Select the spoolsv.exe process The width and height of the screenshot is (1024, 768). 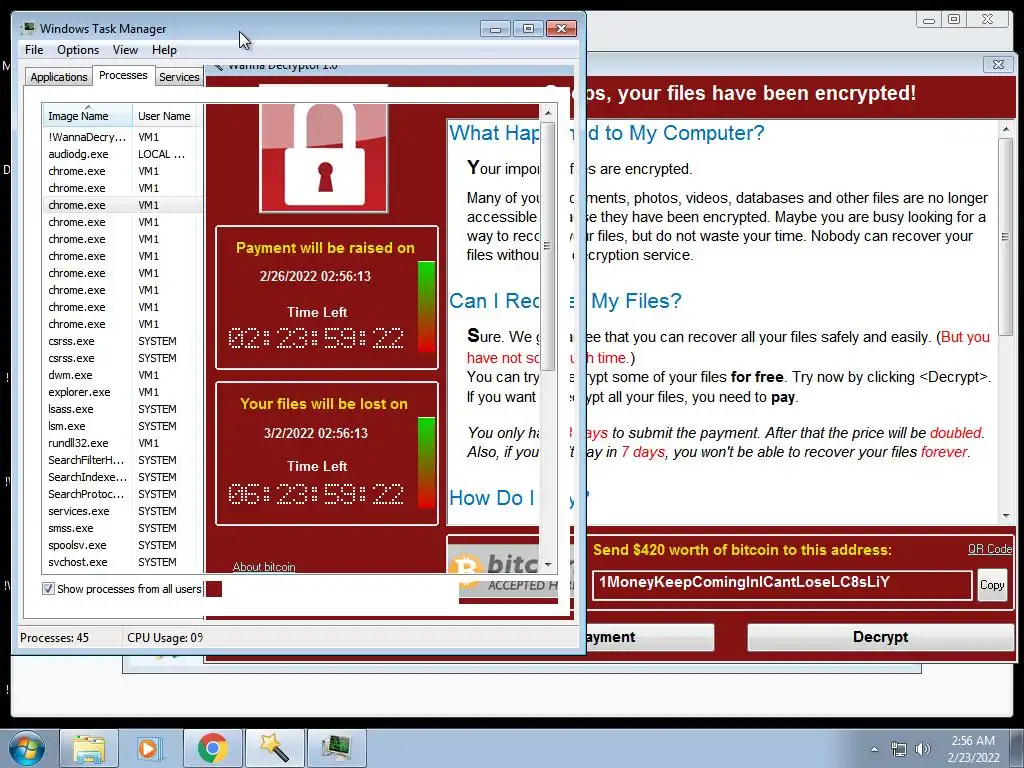[123, 545]
